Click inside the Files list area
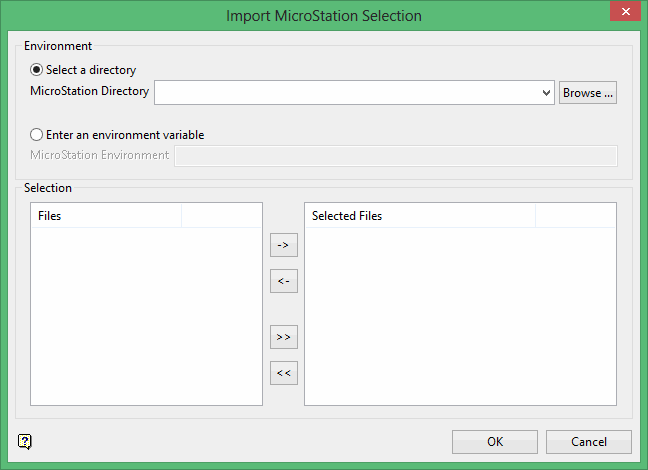 click(x=146, y=315)
